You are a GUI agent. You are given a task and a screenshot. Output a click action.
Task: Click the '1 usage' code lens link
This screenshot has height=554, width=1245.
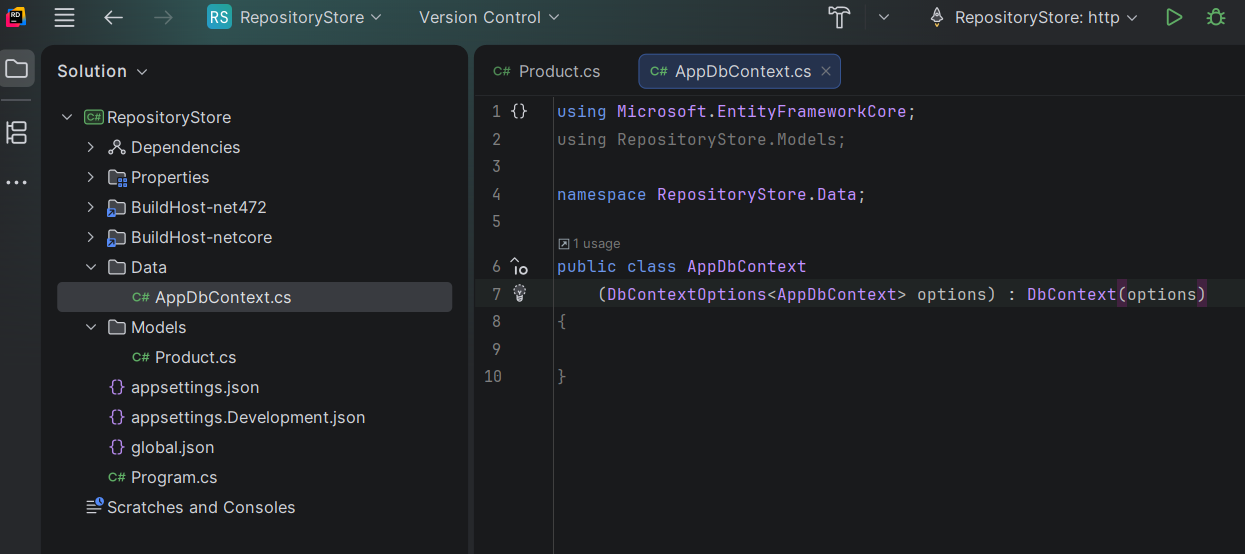[589, 243]
